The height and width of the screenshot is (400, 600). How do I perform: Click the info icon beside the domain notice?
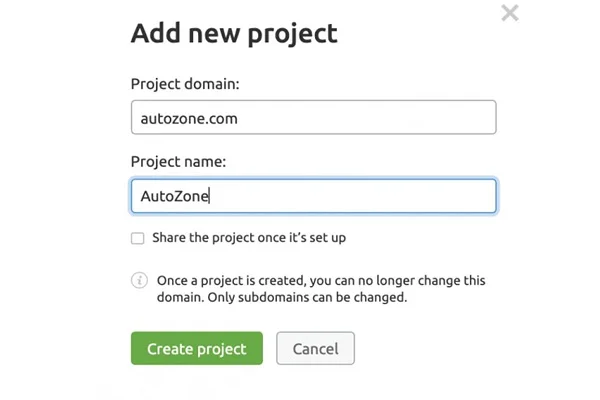pos(139,281)
